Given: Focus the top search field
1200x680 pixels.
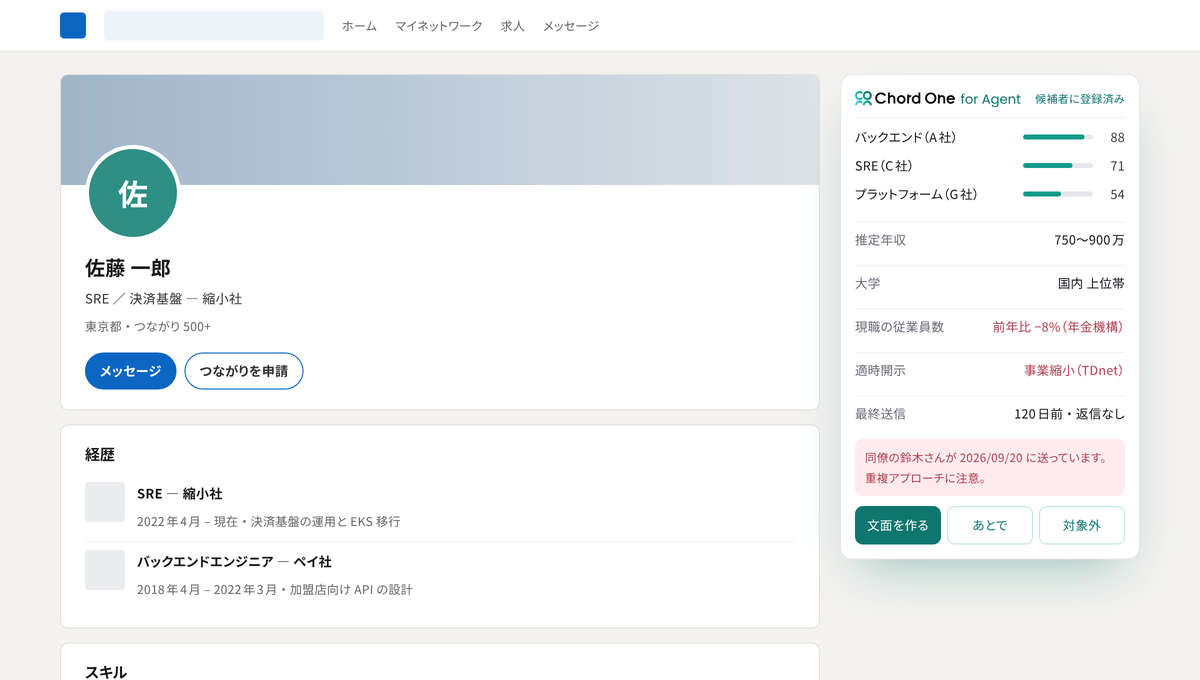Looking at the screenshot, I should [x=214, y=25].
